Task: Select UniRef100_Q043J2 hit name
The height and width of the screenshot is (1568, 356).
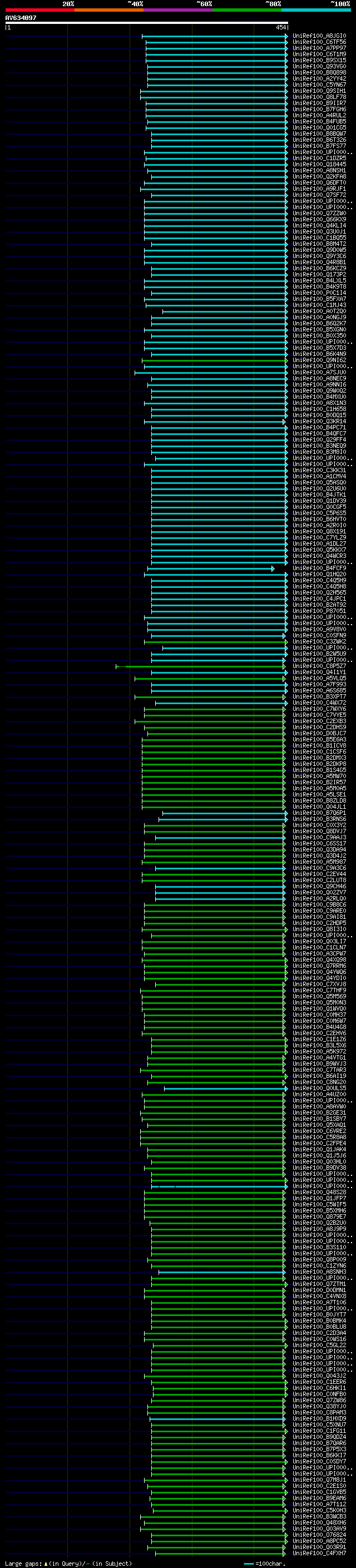Action: coord(319,1376)
